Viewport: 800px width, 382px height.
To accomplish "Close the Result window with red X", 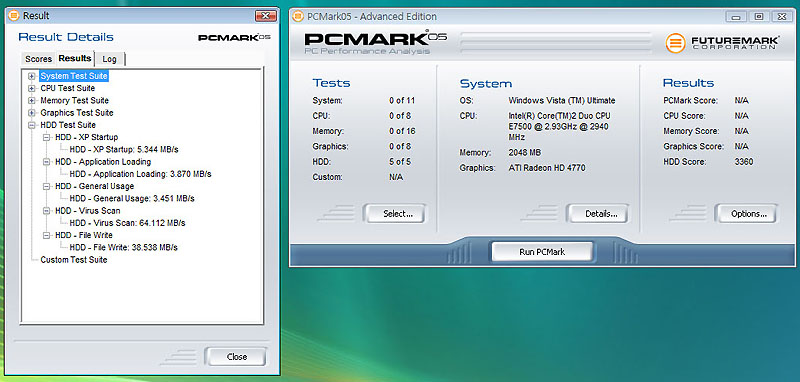I will [265, 16].
